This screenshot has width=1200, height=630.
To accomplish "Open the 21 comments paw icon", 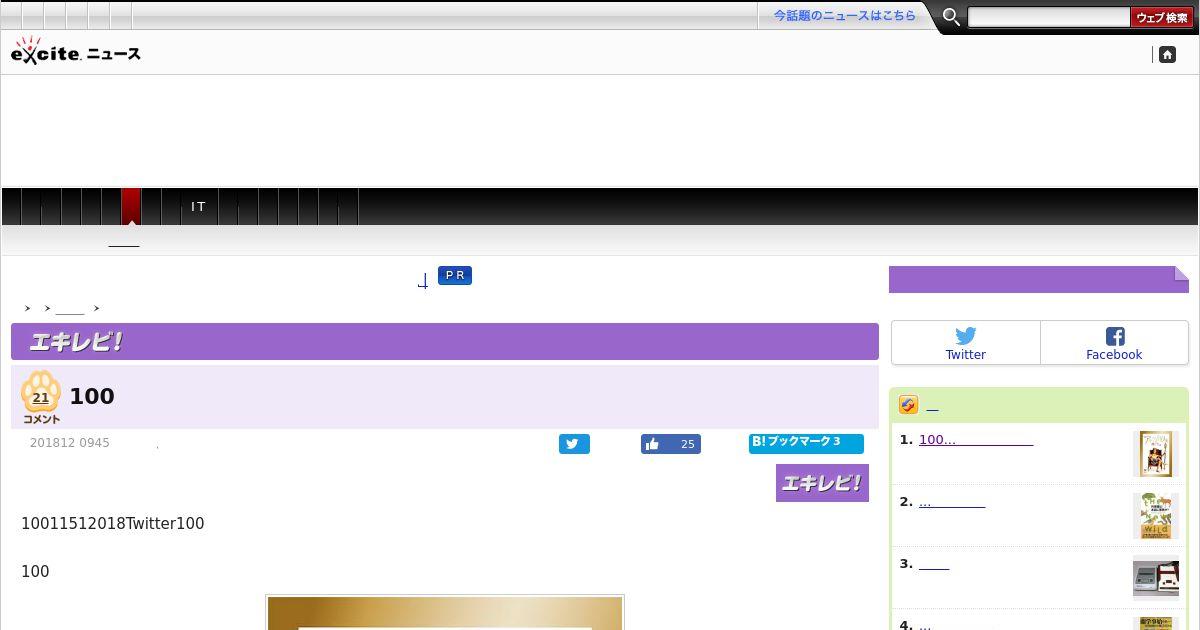I will tap(41, 398).
